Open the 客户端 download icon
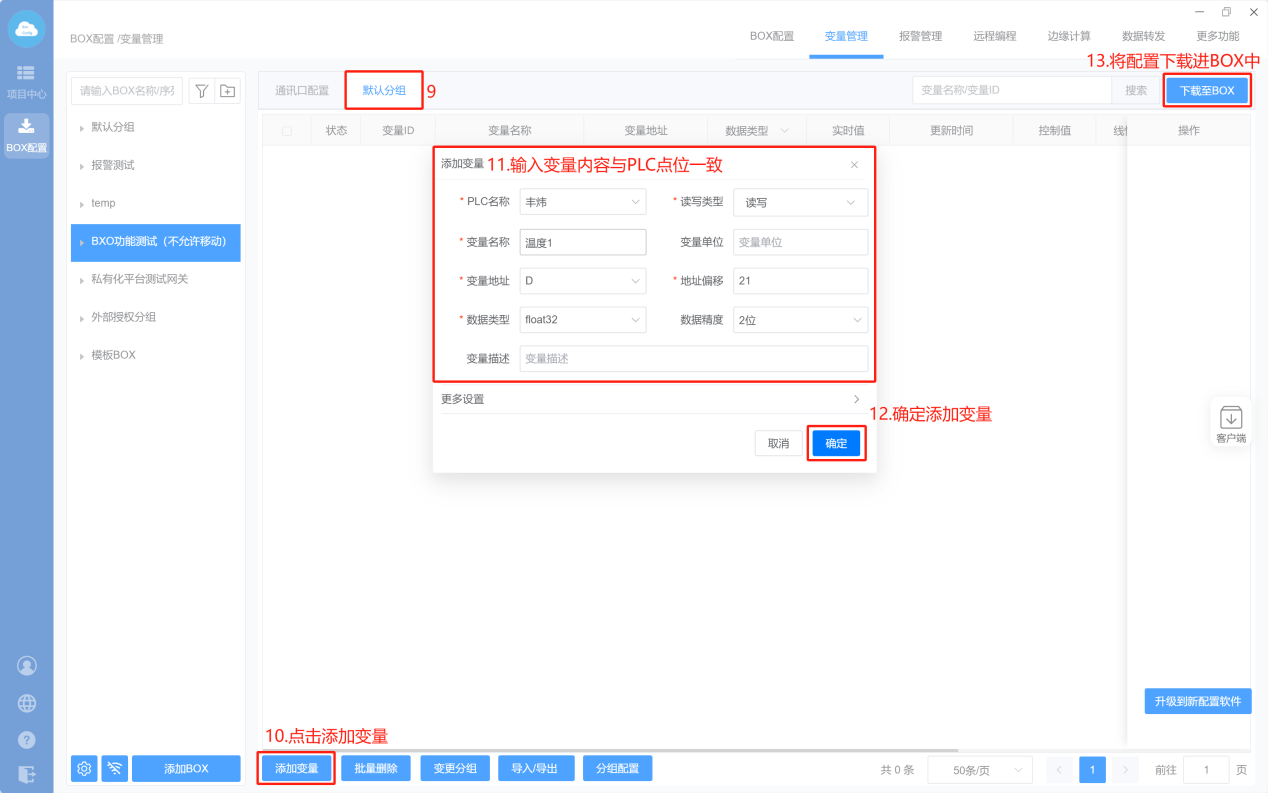The width and height of the screenshot is (1268, 793). click(1230, 418)
